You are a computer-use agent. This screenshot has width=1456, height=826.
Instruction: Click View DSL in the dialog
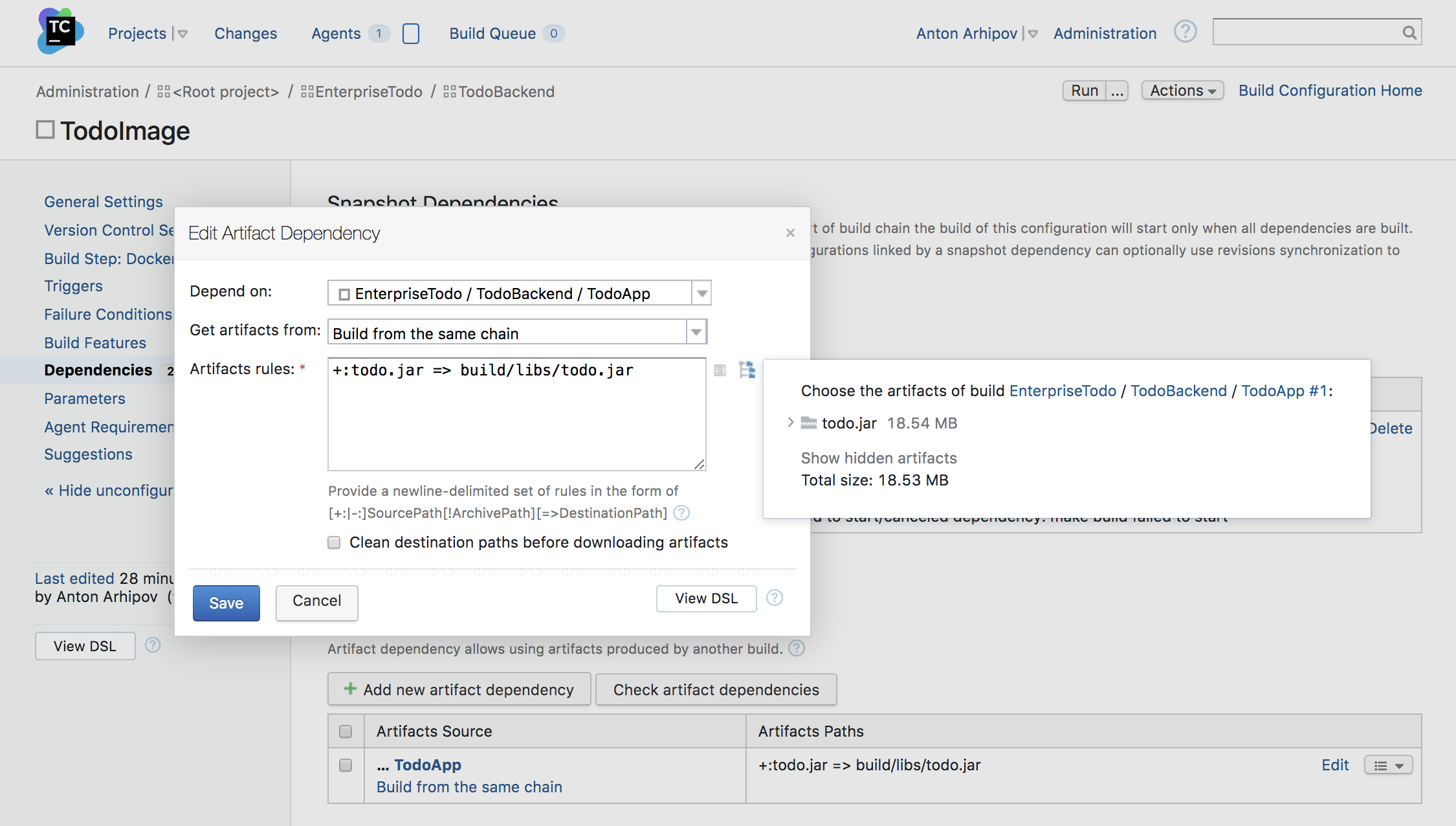[x=707, y=599]
